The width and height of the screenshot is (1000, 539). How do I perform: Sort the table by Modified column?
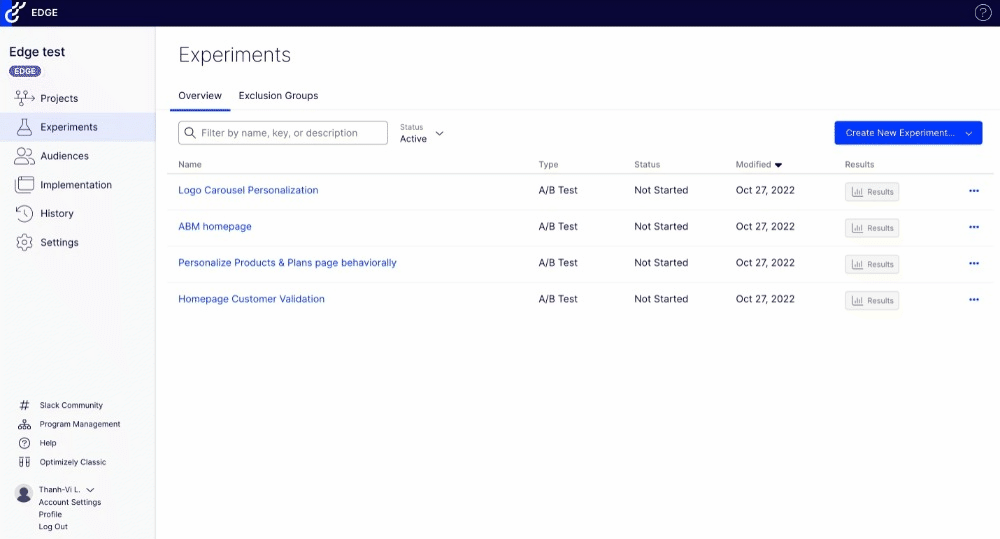(x=758, y=164)
